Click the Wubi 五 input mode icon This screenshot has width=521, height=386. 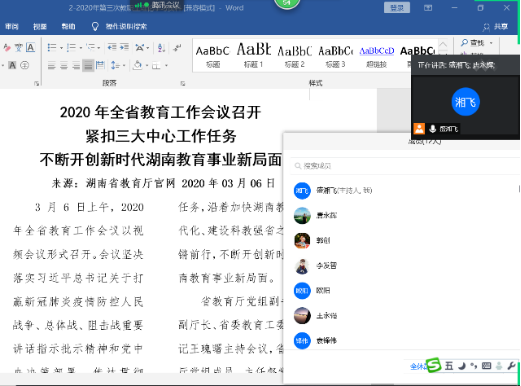(449, 366)
